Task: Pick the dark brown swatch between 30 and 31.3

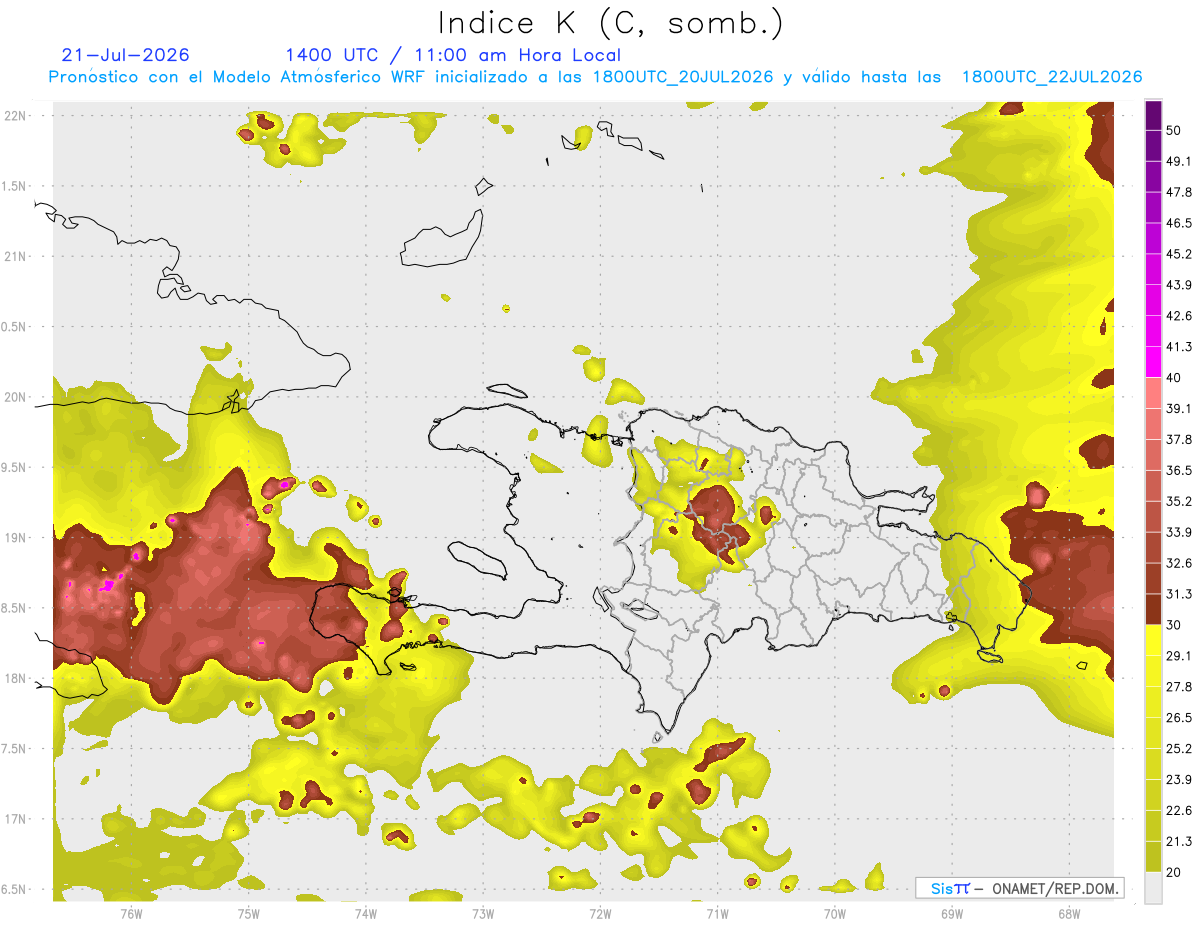Action: click(1153, 610)
